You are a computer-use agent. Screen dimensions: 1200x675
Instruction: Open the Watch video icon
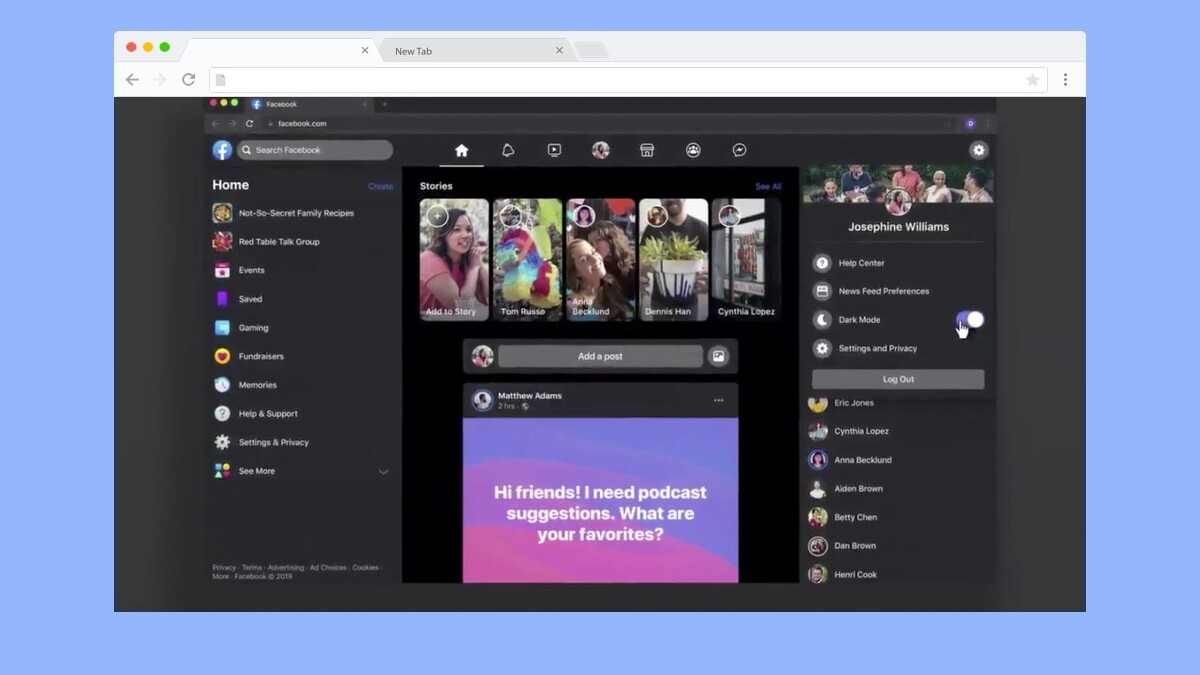coord(554,150)
